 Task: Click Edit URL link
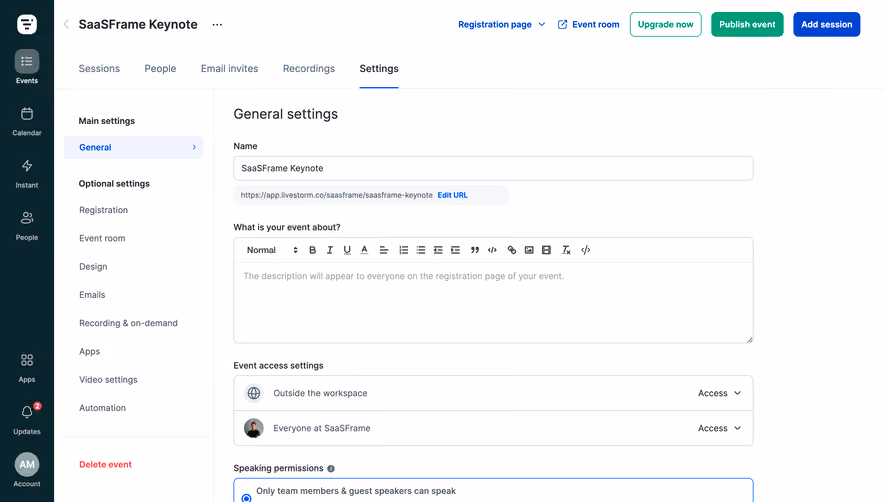coord(453,195)
